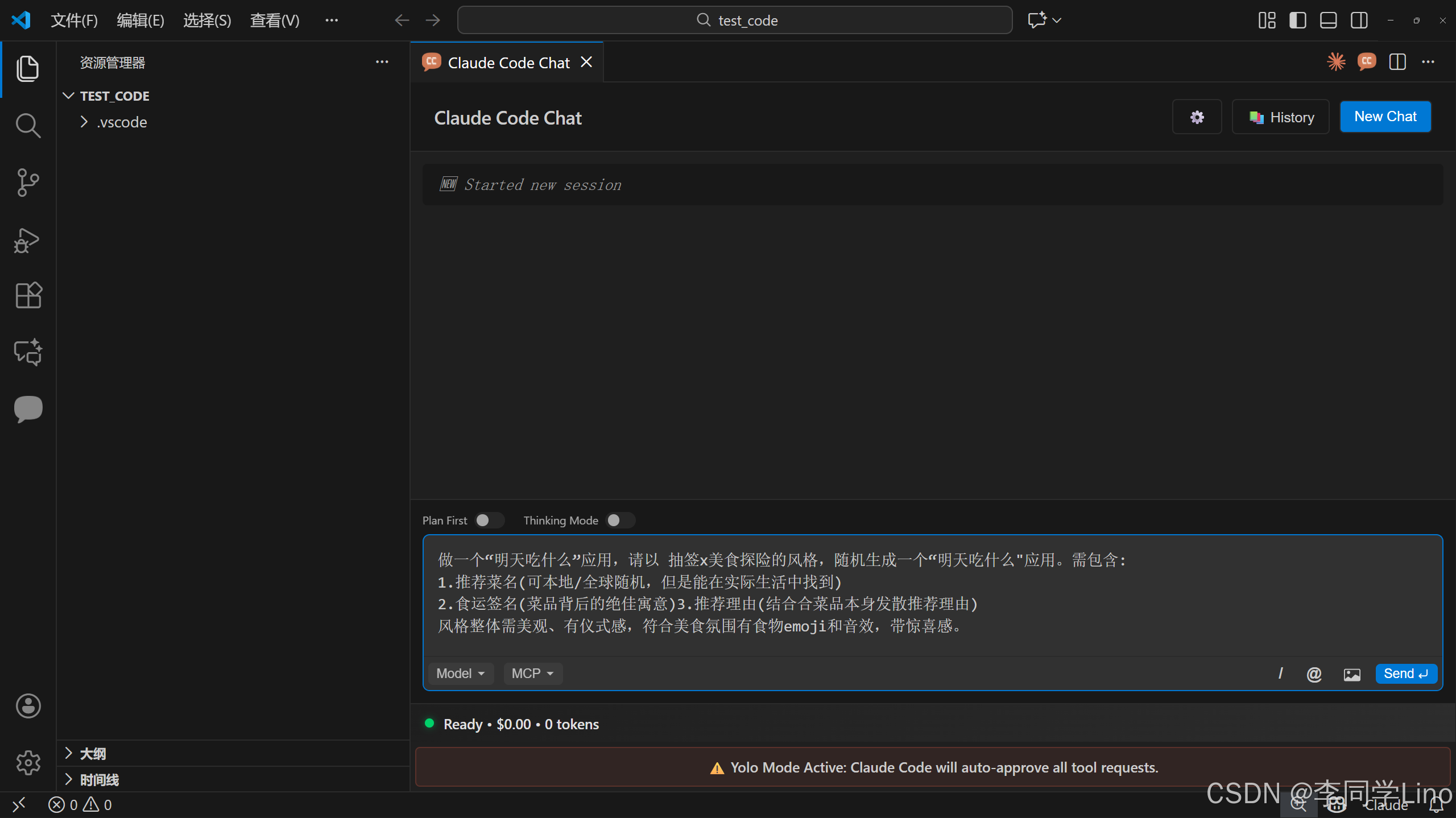Click the orange Claude starburst icon
This screenshot has width=1456, height=818.
pyautogui.click(x=1336, y=62)
